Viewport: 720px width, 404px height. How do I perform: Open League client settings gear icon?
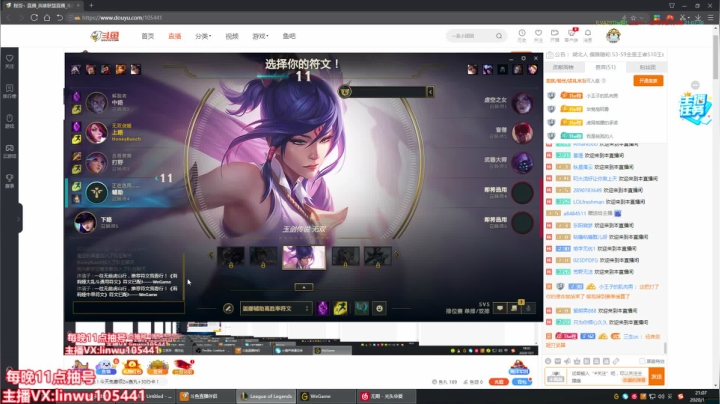523,58
